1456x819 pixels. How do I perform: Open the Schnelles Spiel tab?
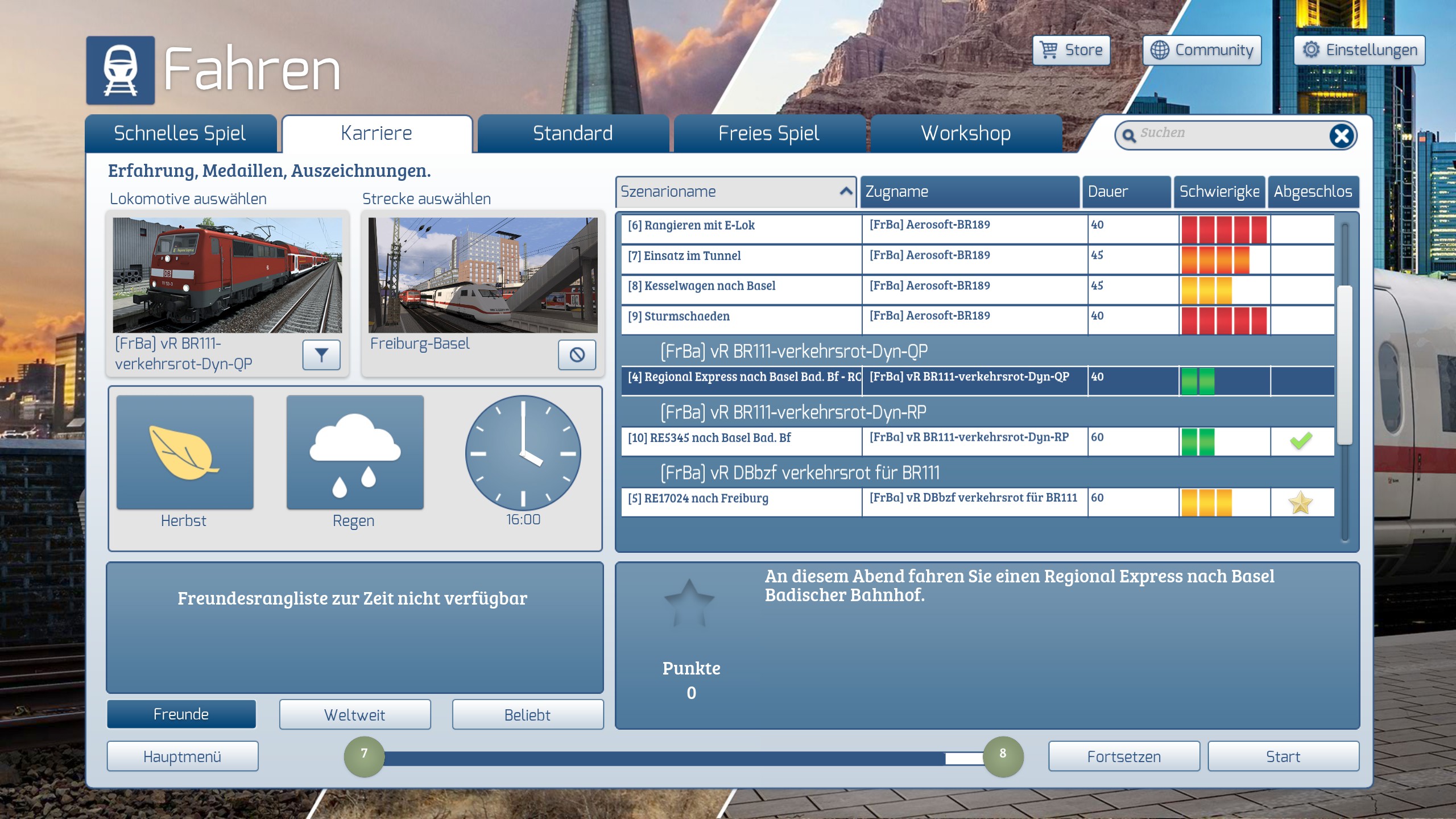180,134
